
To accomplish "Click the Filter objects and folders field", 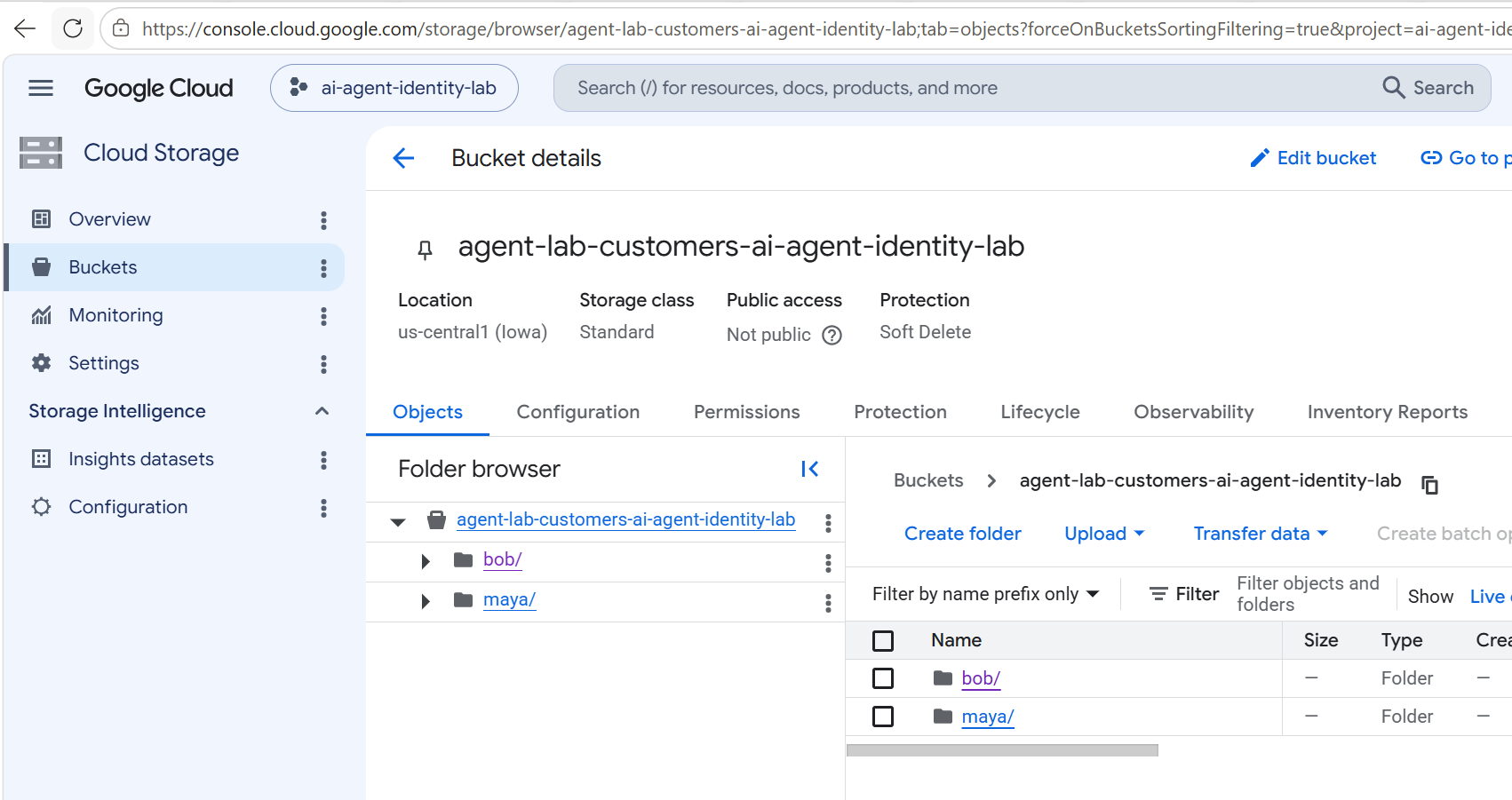I will (x=1308, y=594).
